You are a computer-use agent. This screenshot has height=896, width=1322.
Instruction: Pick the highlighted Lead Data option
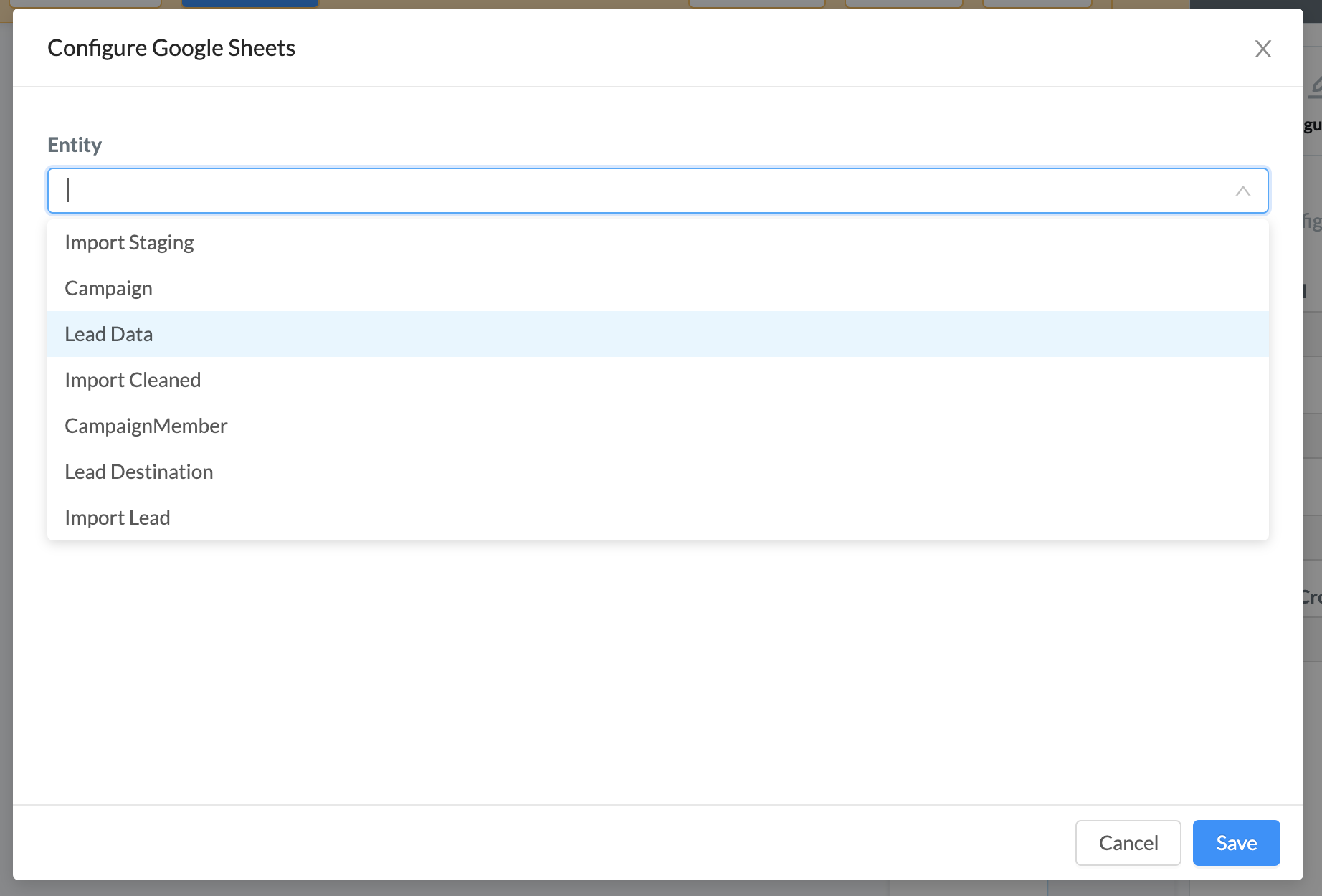pyautogui.click(x=108, y=334)
